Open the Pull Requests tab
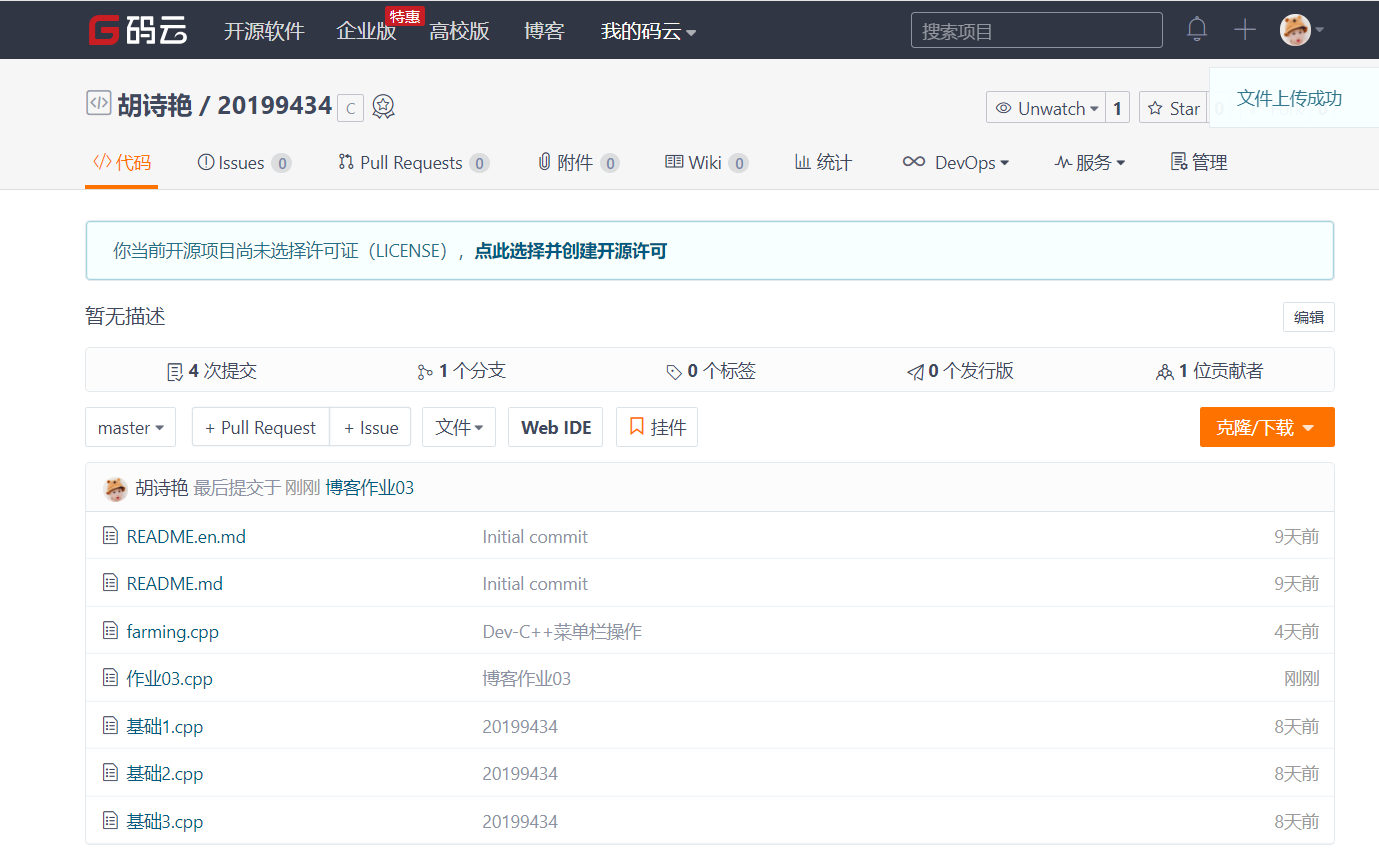Image resolution: width=1379 pixels, height=852 pixels. click(414, 162)
